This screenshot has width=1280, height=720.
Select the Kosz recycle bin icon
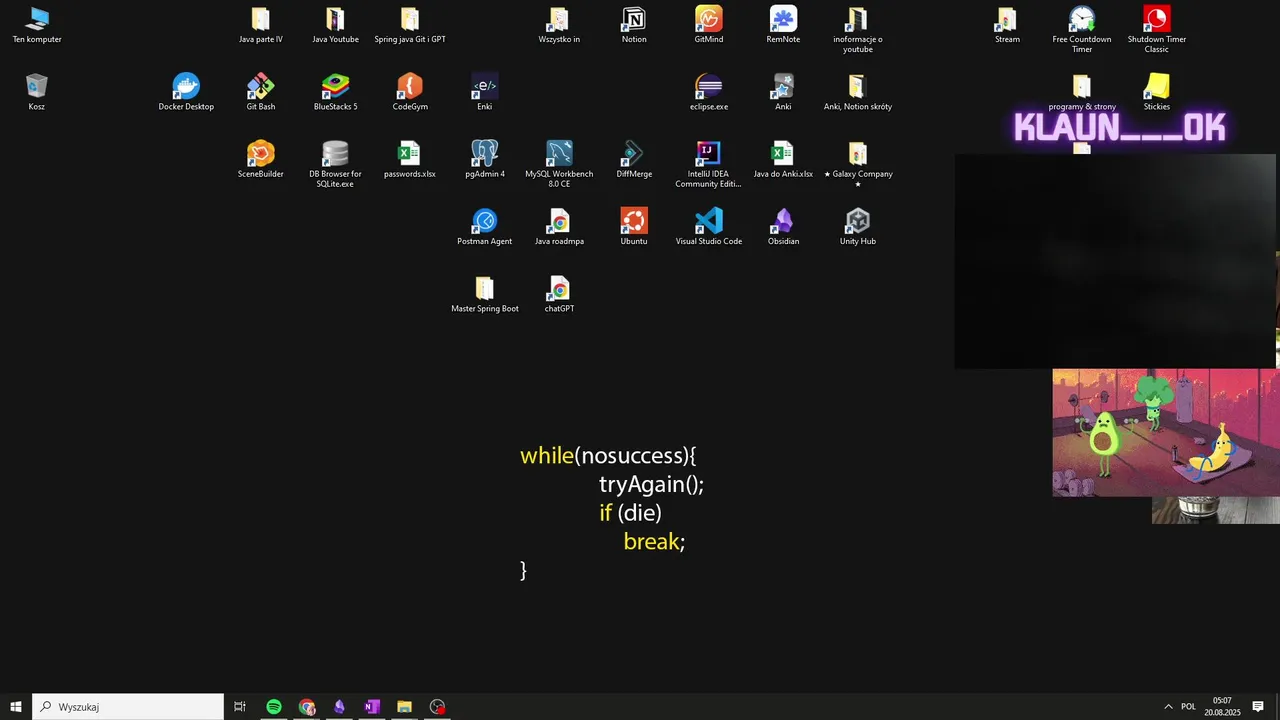[37, 92]
